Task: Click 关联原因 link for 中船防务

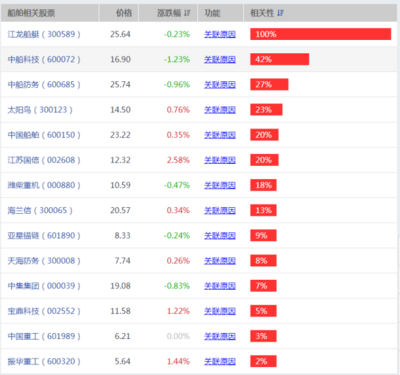Action: [x=220, y=84]
